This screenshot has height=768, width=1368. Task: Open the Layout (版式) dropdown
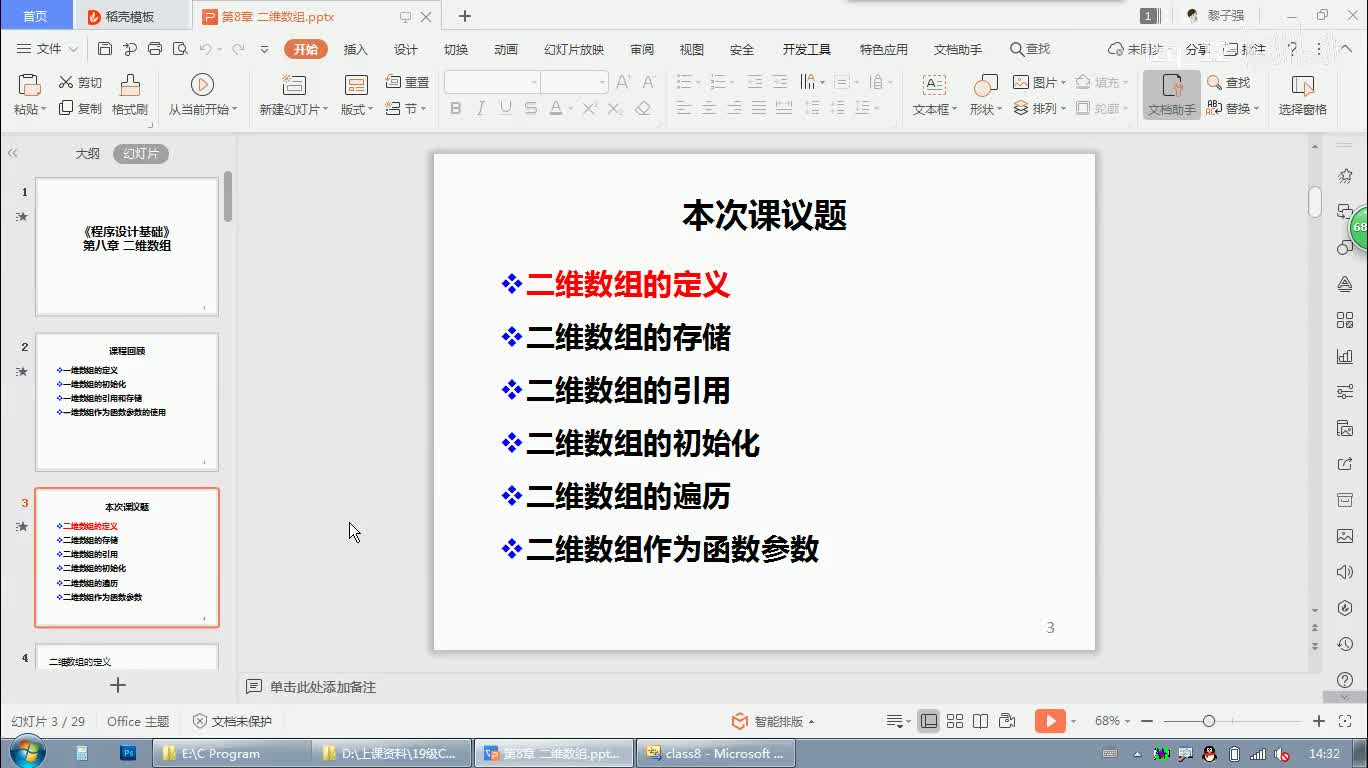point(357,110)
